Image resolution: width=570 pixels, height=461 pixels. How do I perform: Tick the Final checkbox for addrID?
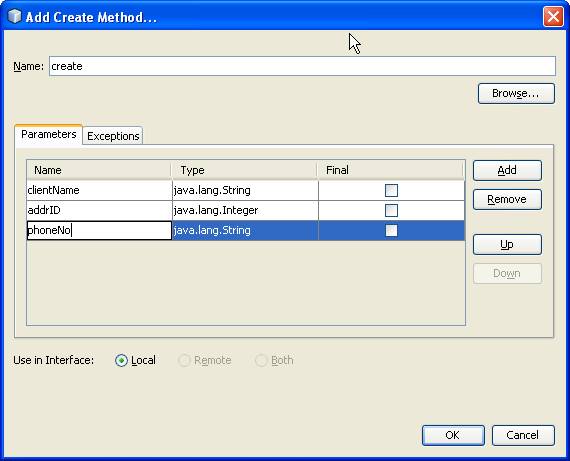(x=391, y=210)
